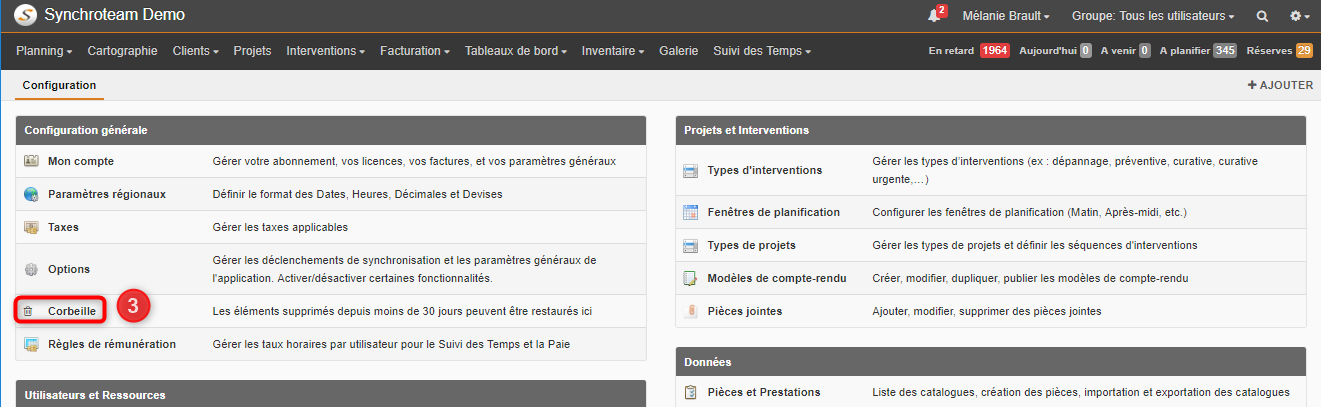Click the Règles de rémunération icon
This screenshot has height=407, width=1321.
31,344
